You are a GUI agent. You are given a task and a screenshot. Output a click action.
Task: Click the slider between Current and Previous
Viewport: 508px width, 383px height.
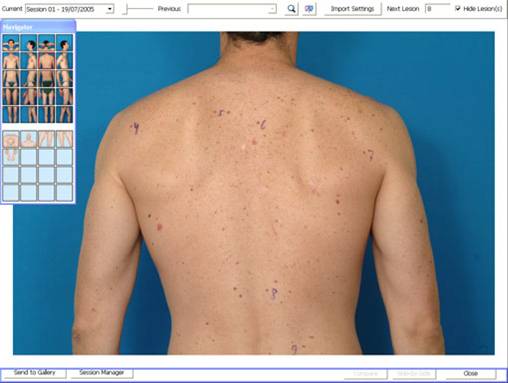(x=138, y=9)
